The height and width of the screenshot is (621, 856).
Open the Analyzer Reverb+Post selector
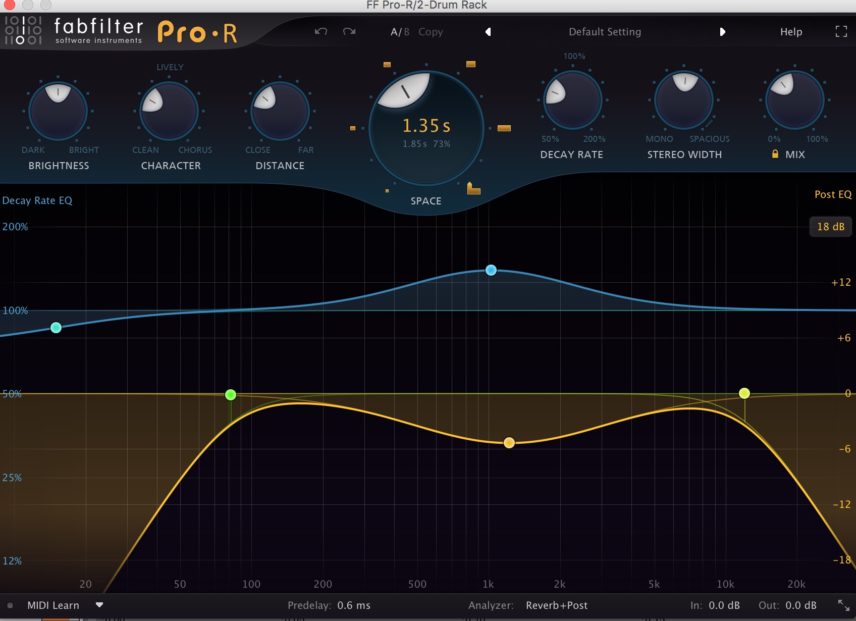(556, 605)
